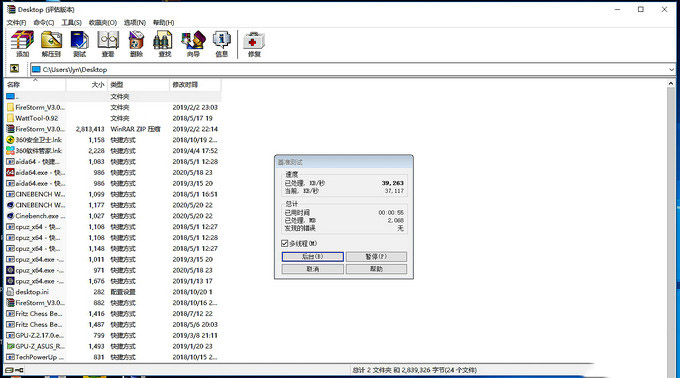Select size value 2,813,413
Screen dimensions: 680x378
point(90,129)
